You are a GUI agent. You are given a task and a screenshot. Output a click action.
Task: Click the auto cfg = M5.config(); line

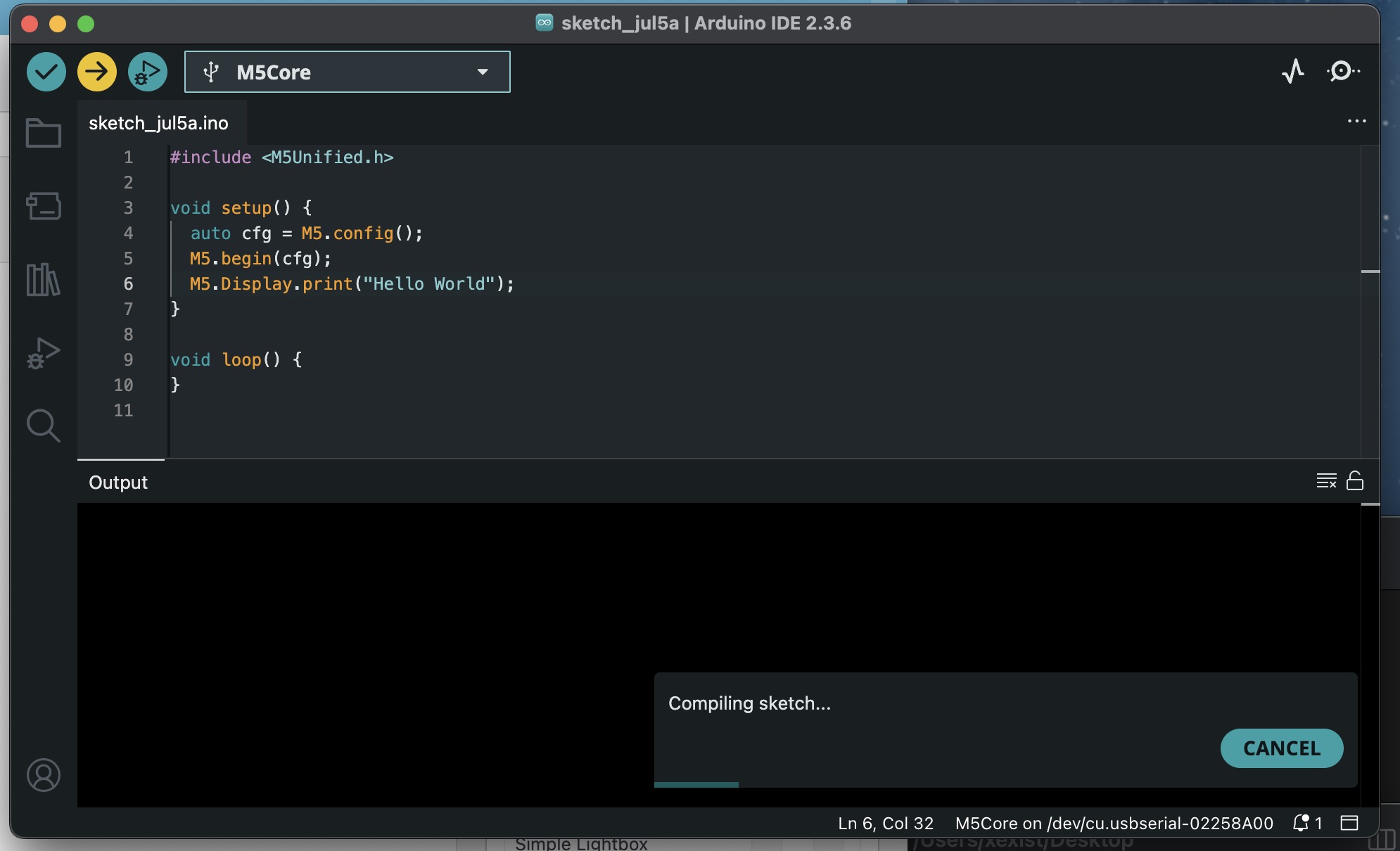click(x=307, y=233)
